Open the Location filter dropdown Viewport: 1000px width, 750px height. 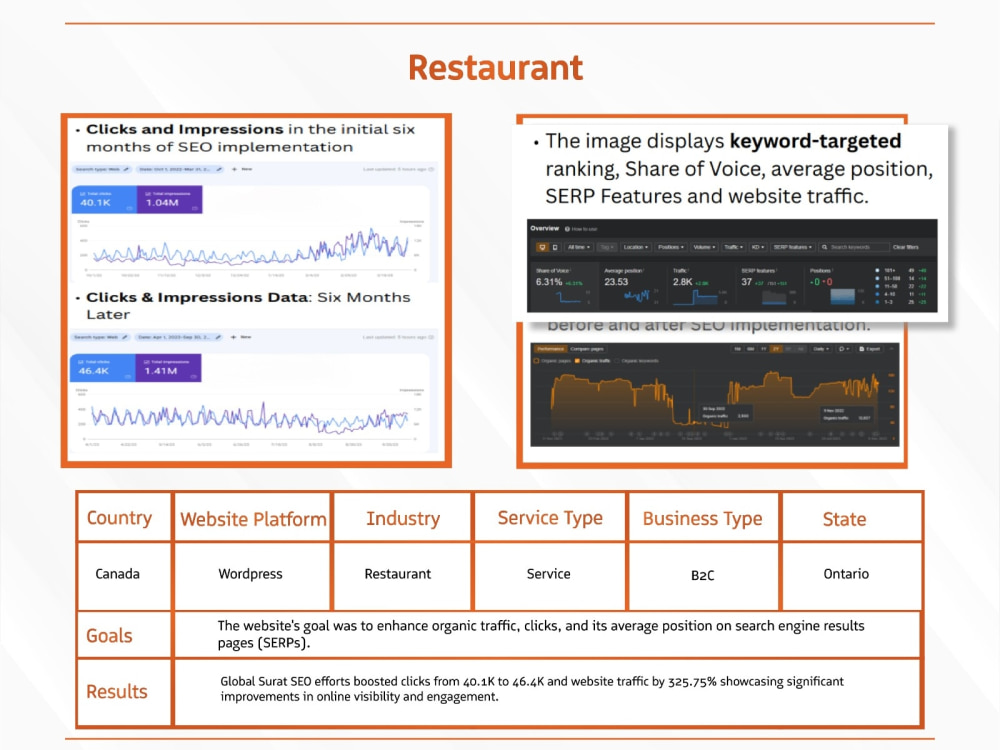(x=636, y=247)
